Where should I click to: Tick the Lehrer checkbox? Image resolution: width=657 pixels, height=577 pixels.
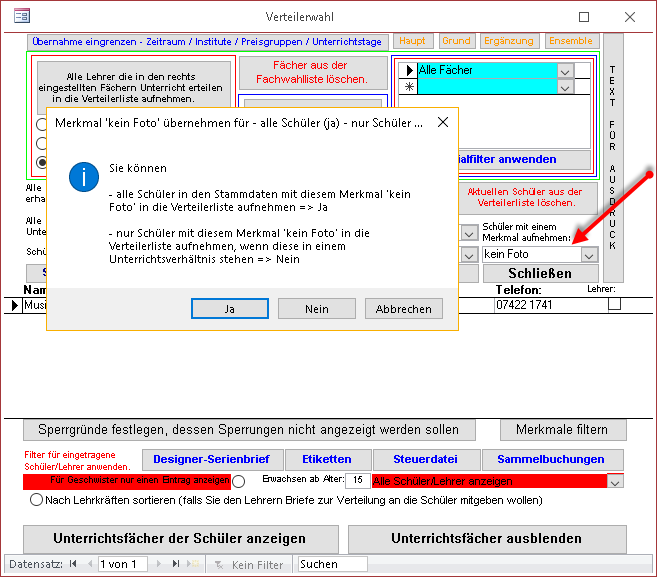[614, 304]
